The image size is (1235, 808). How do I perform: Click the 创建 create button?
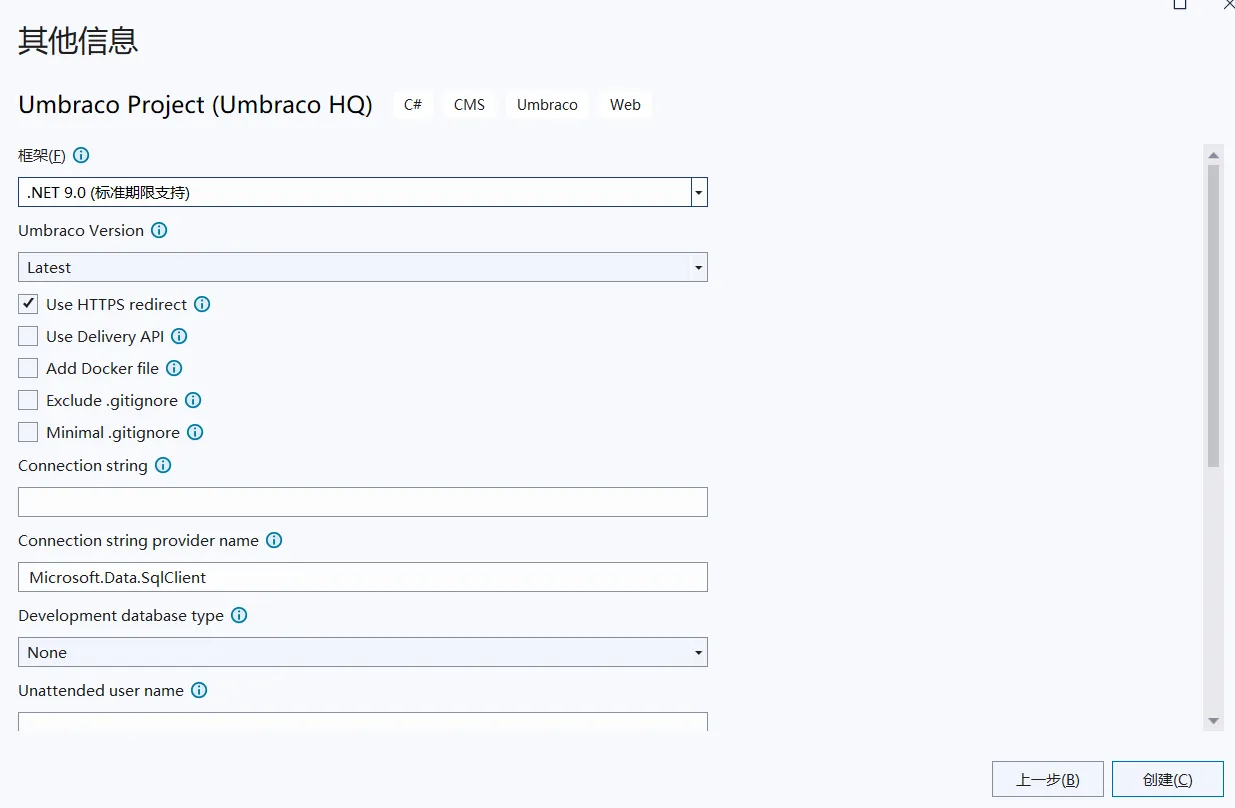click(1167, 779)
